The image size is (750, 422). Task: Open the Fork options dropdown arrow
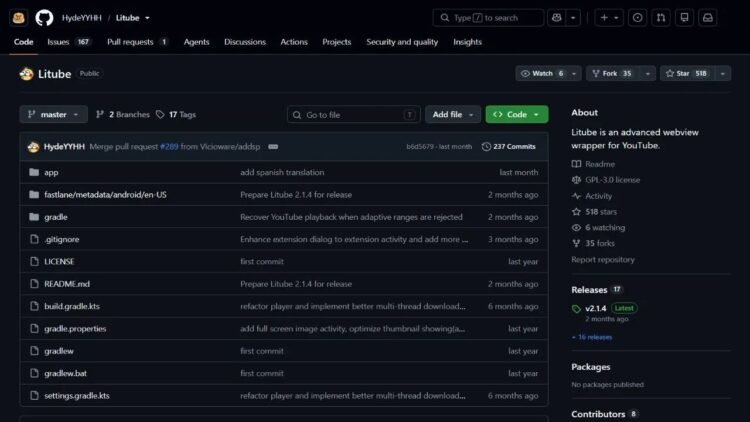click(647, 73)
